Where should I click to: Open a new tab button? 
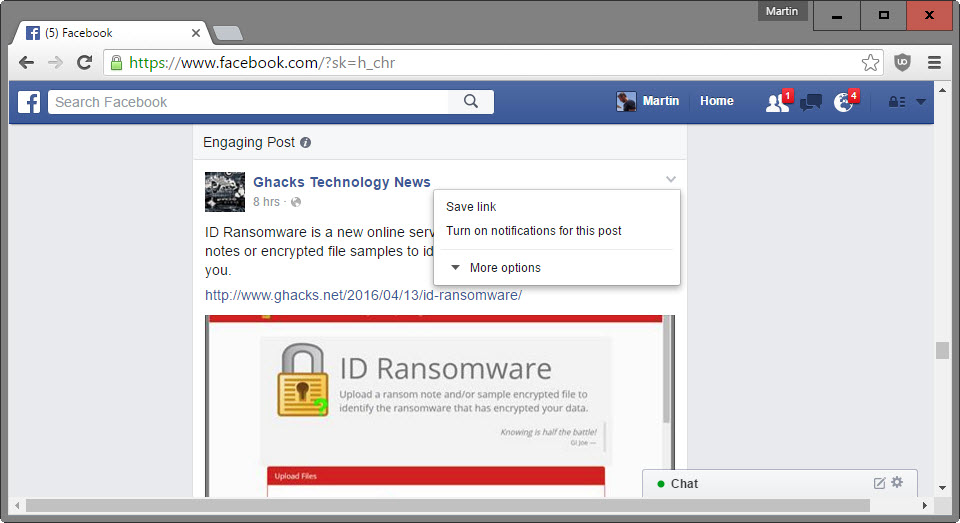[228, 33]
